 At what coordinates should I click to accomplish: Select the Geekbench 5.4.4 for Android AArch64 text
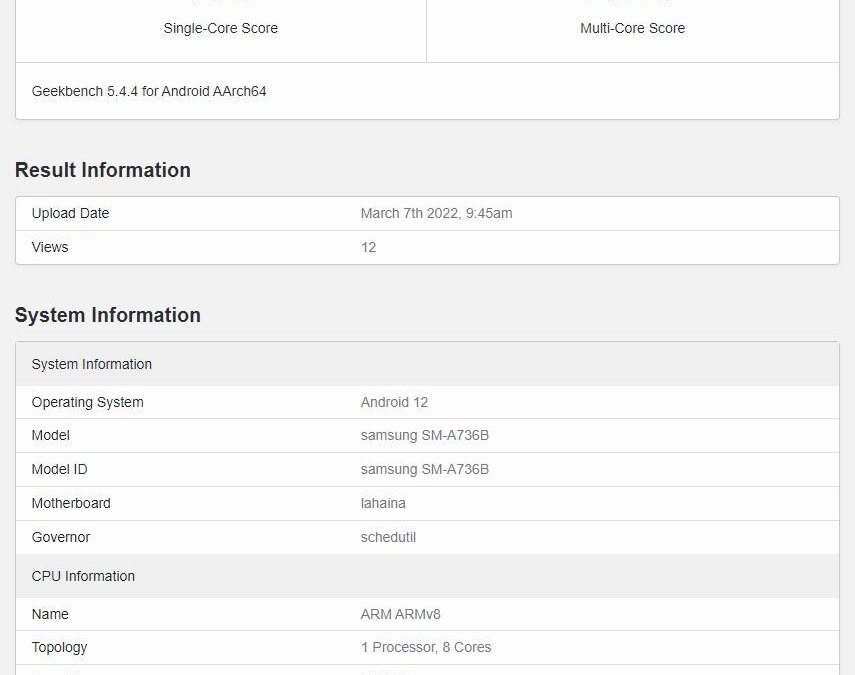(x=149, y=91)
